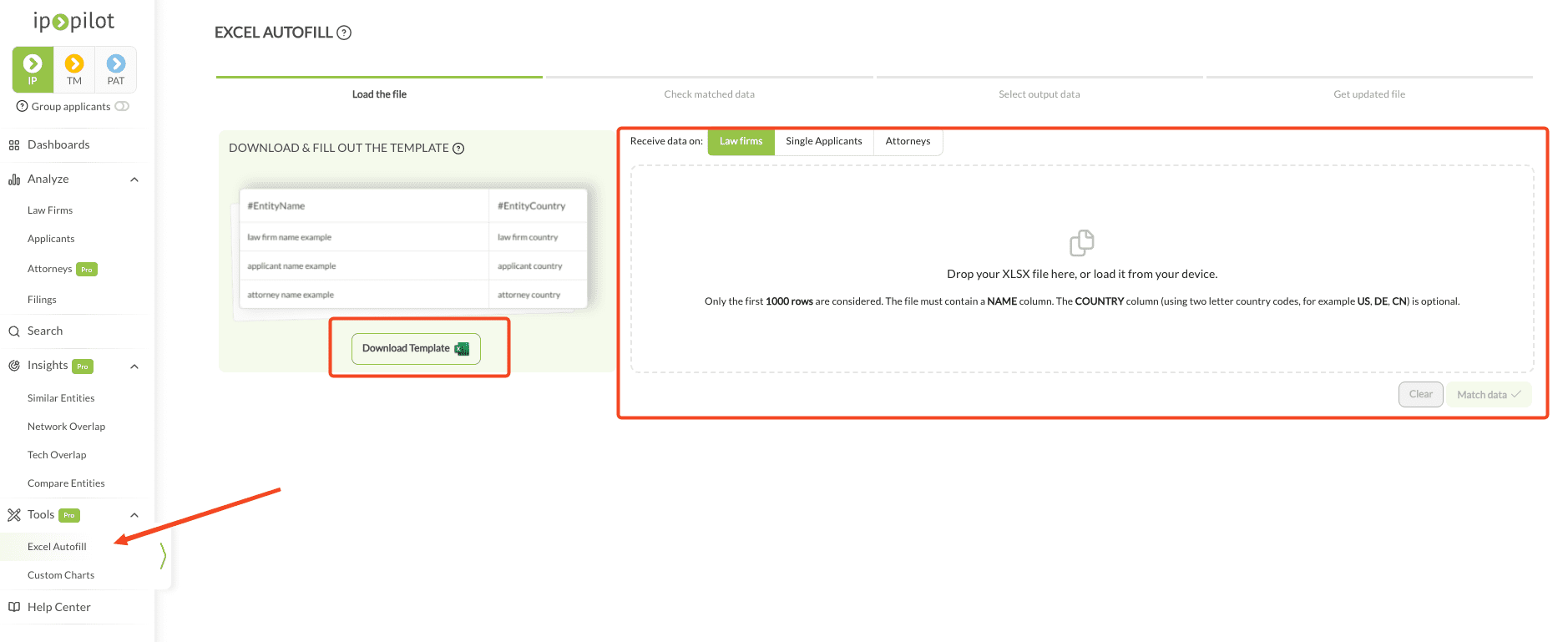The height and width of the screenshot is (642, 1568).
Task: Click the Clear button
Action: point(1420,394)
